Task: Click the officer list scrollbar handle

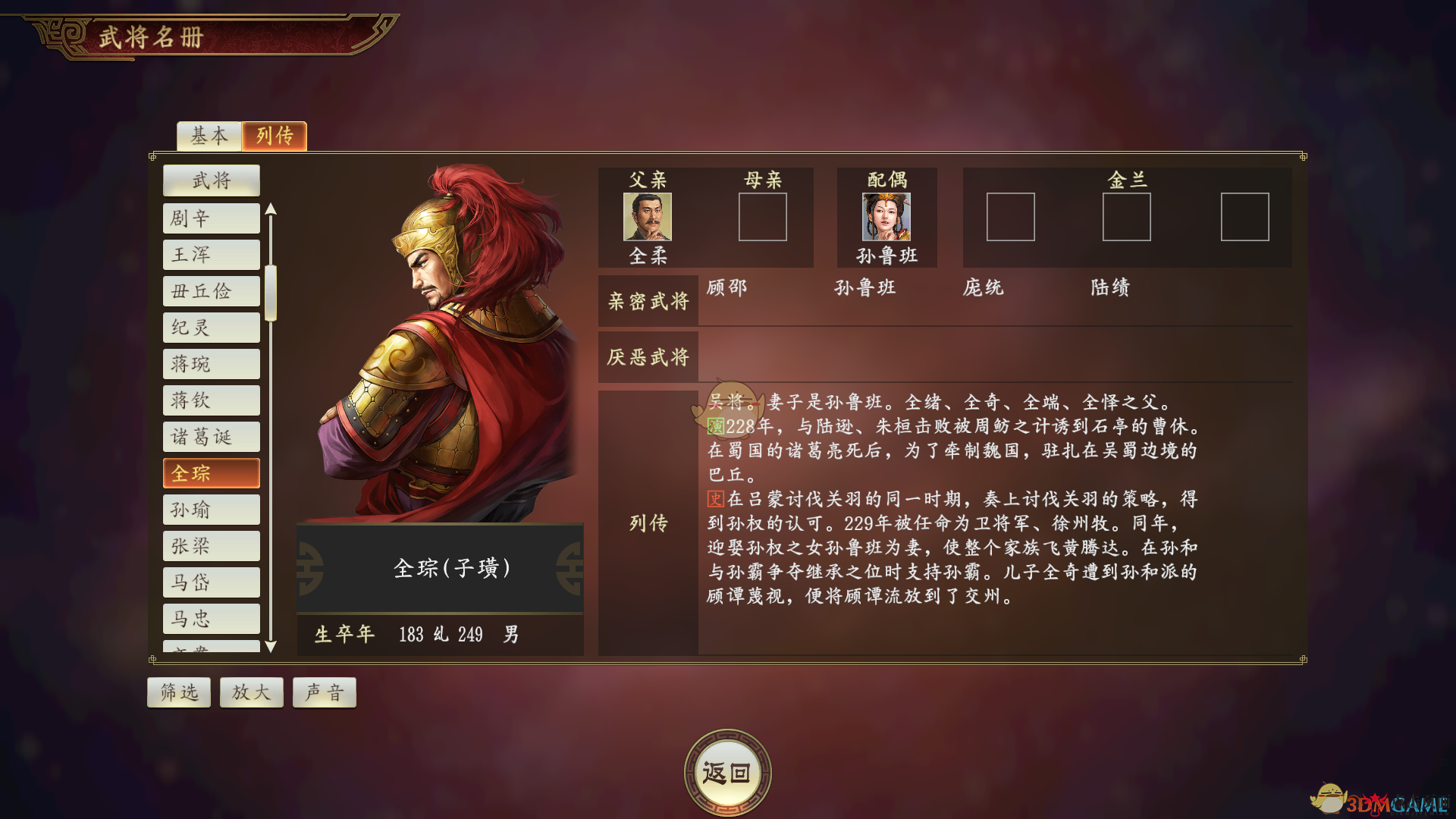Action: pos(271,293)
